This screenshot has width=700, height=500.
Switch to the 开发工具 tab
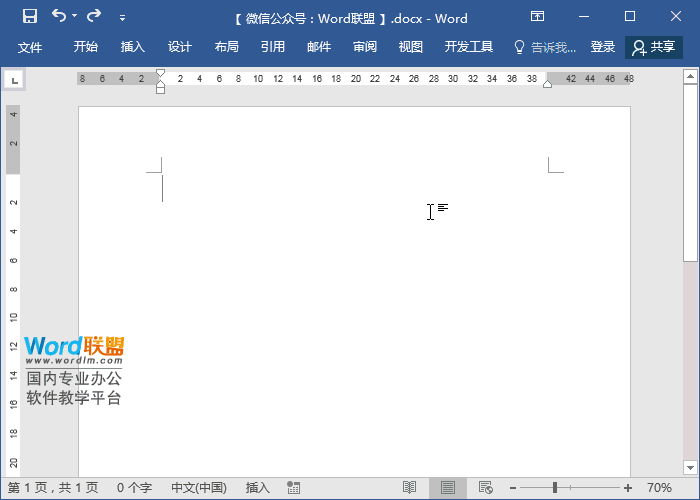click(469, 47)
